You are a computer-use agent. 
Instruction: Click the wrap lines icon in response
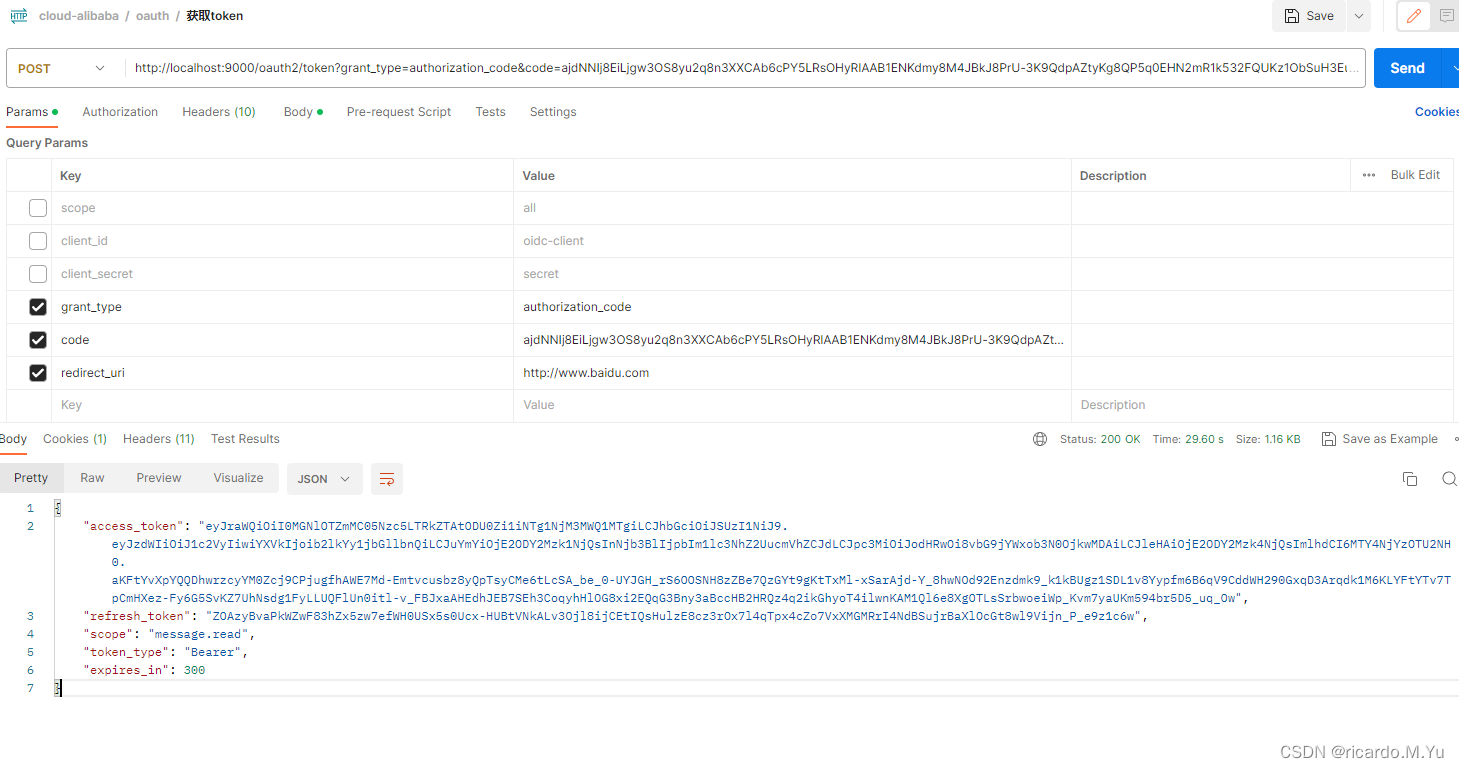pyautogui.click(x=386, y=479)
